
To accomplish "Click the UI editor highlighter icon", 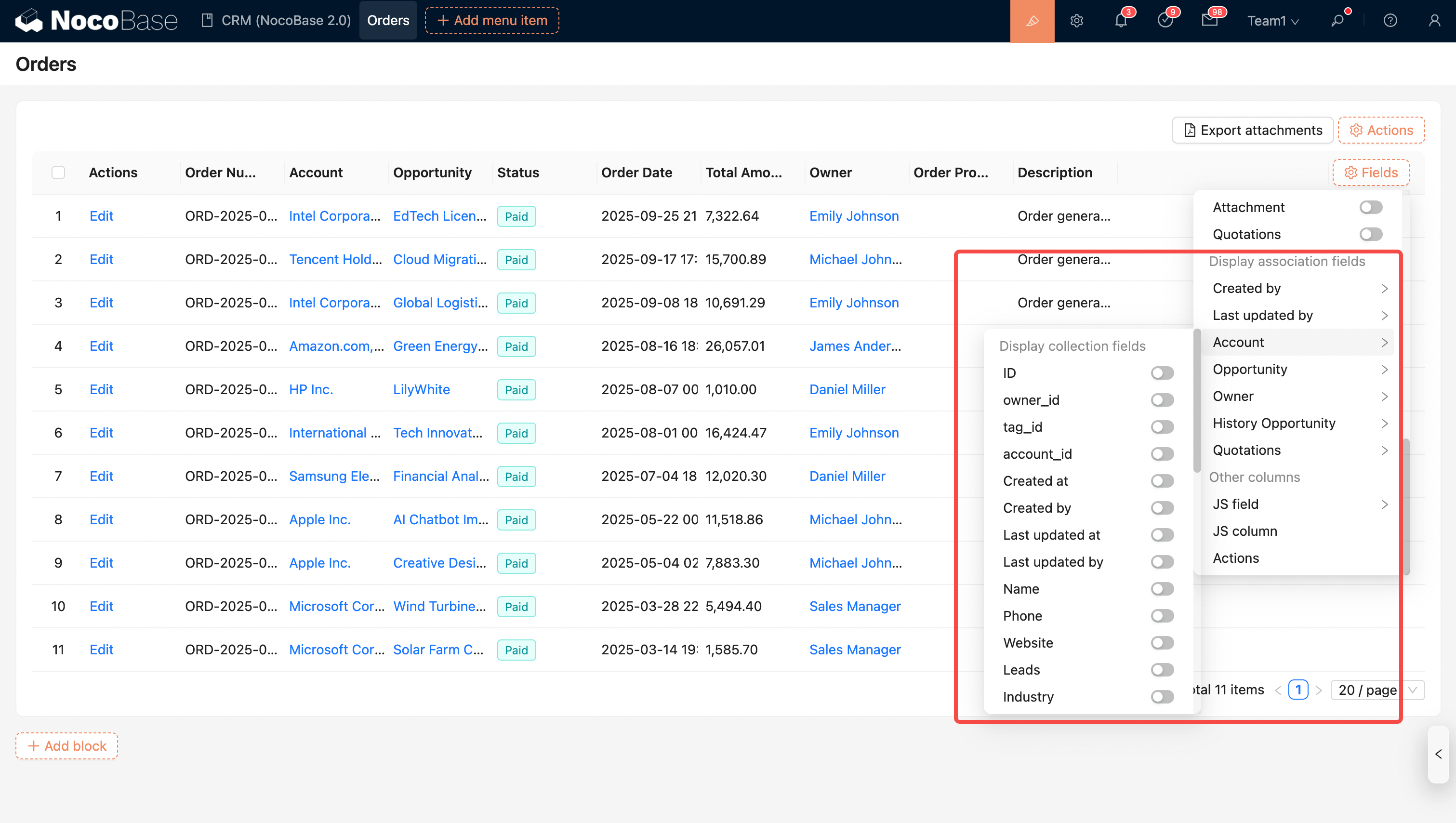I will click(x=1032, y=21).
